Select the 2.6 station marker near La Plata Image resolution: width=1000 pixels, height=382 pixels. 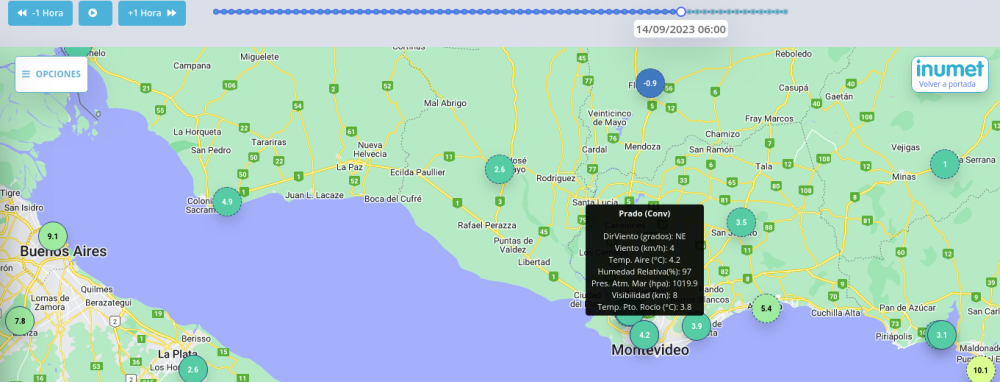[193, 370]
